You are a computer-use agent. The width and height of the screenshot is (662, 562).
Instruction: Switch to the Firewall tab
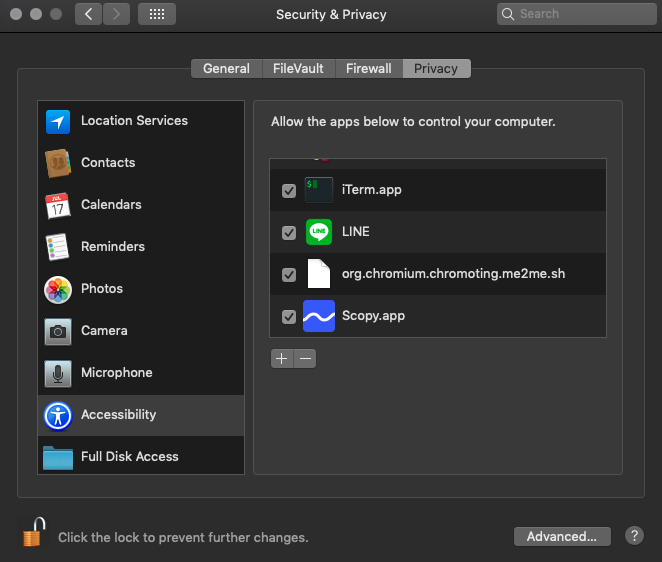[369, 68]
